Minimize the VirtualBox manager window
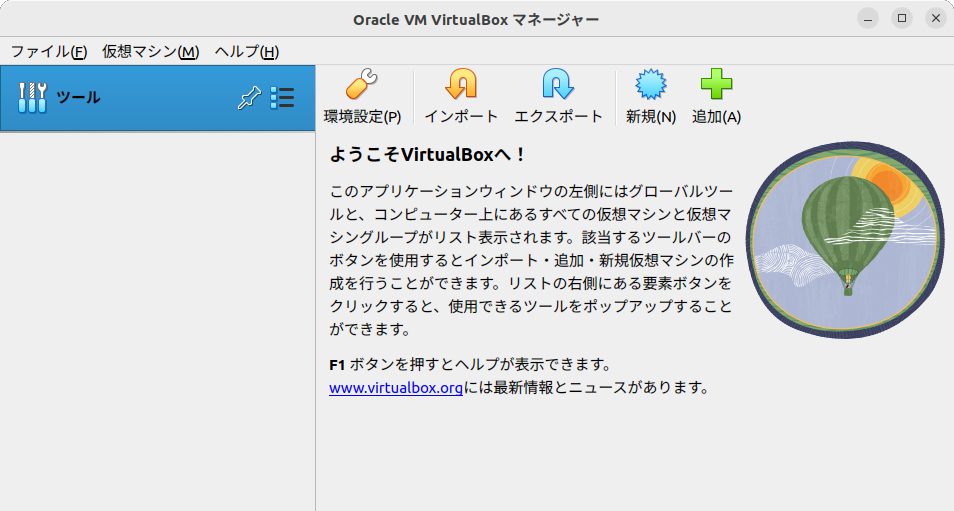This screenshot has width=954, height=511. [x=868, y=19]
